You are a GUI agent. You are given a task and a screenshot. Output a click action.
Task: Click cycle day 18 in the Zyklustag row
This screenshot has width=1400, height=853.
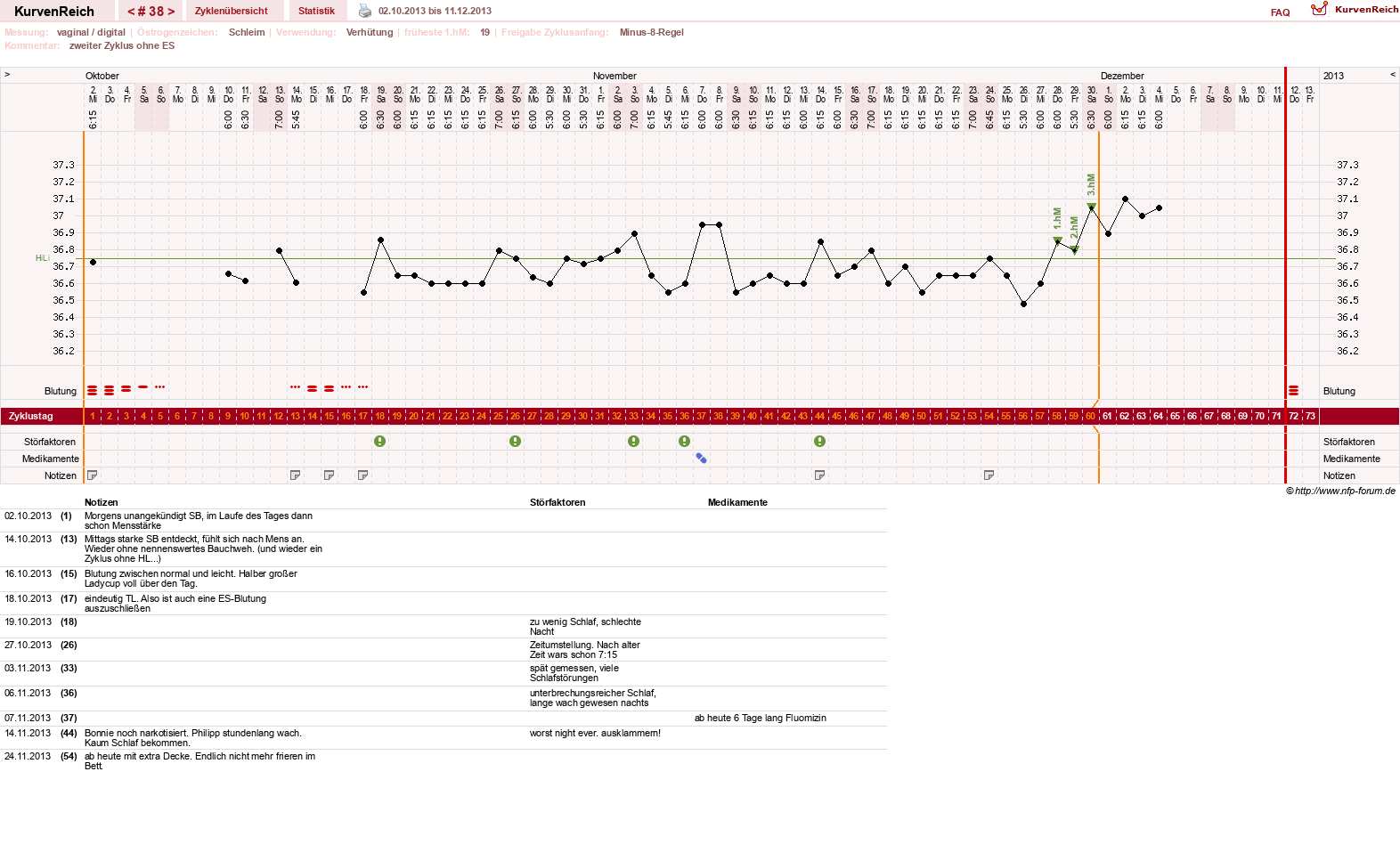coord(380,416)
